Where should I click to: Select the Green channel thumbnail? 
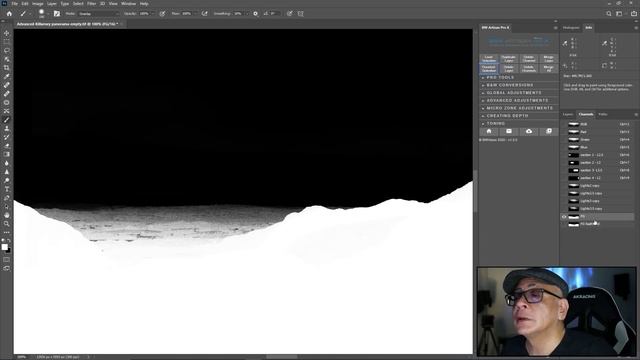[x=574, y=140]
